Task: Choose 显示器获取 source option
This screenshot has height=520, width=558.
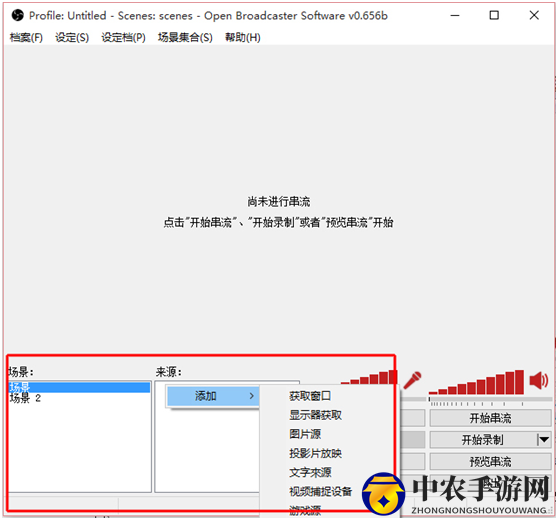Action: (x=315, y=415)
